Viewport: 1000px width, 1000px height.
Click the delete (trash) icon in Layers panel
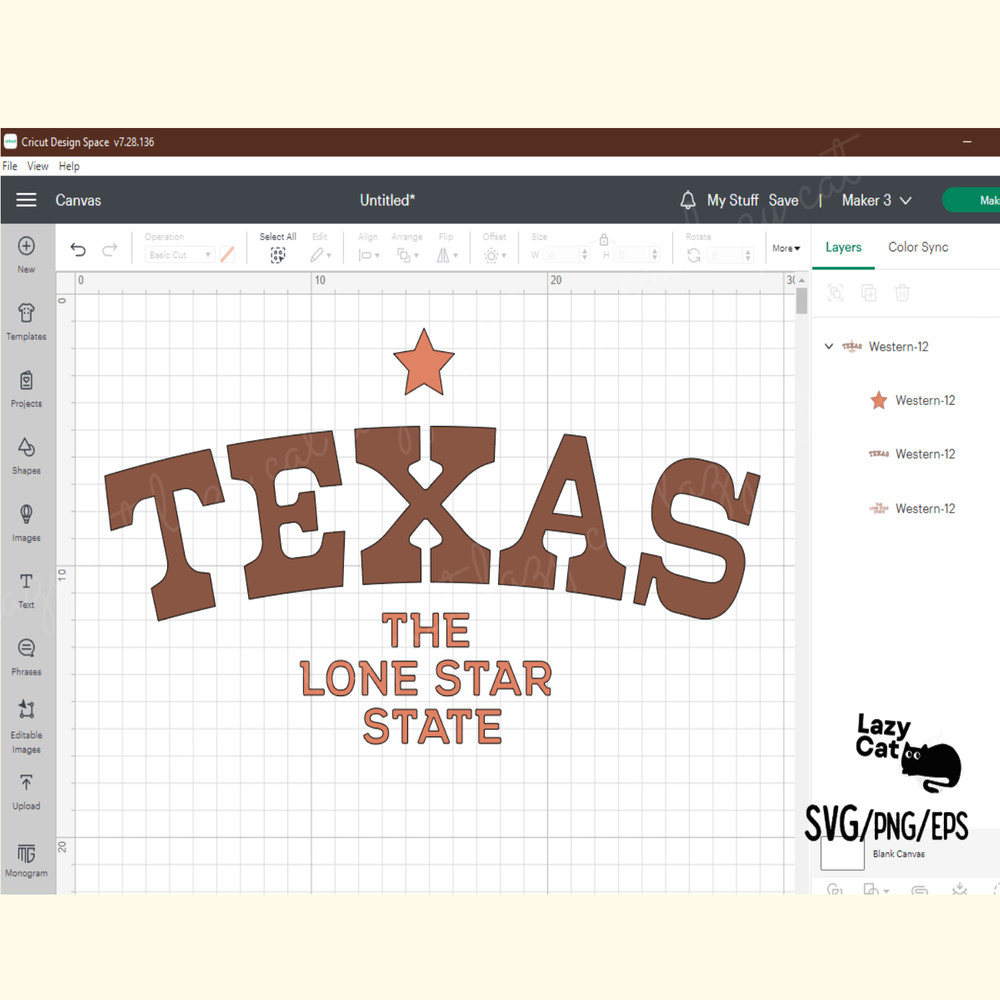pos(902,292)
